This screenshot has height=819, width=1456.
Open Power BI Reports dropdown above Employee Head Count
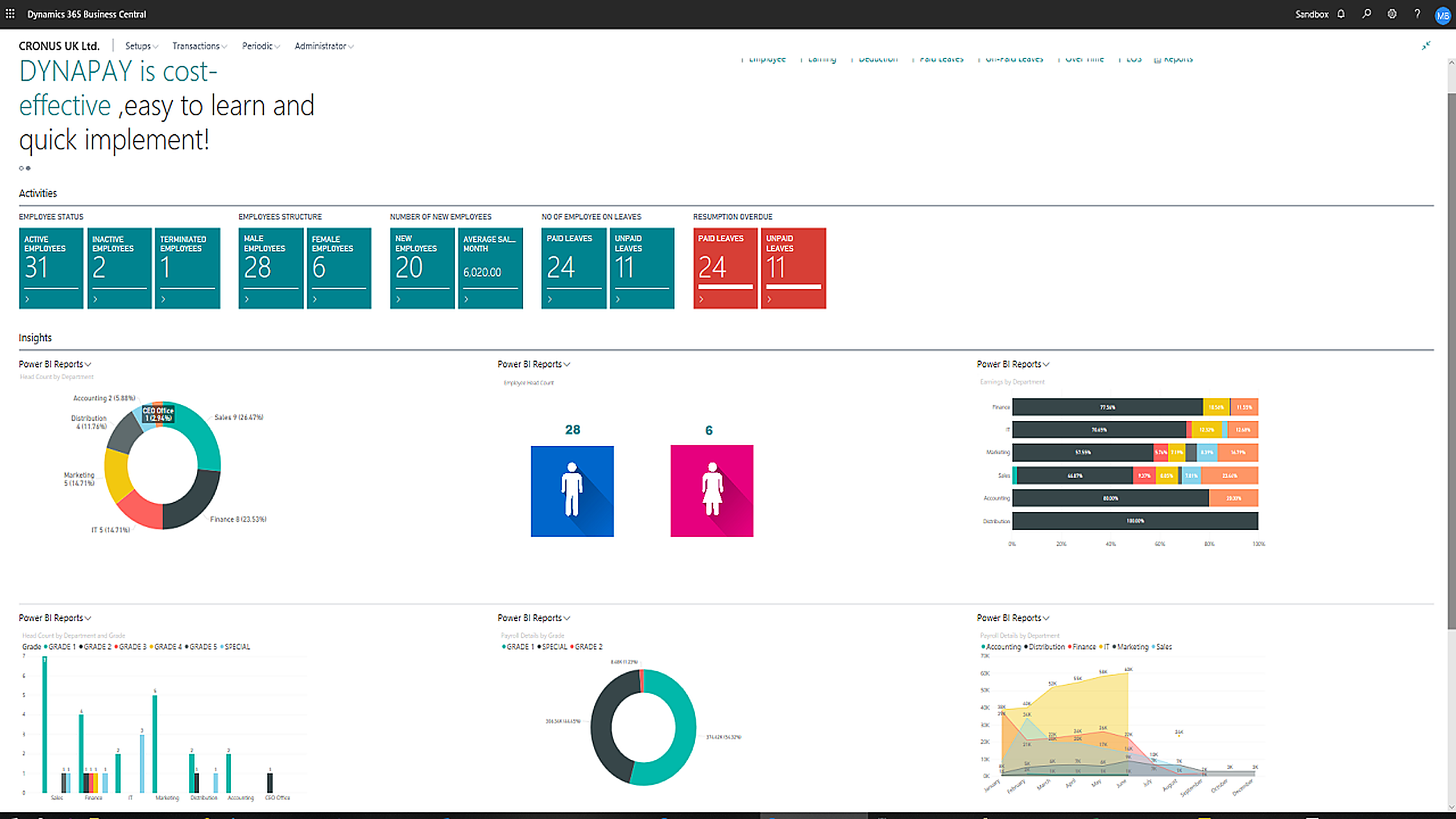pos(534,364)
